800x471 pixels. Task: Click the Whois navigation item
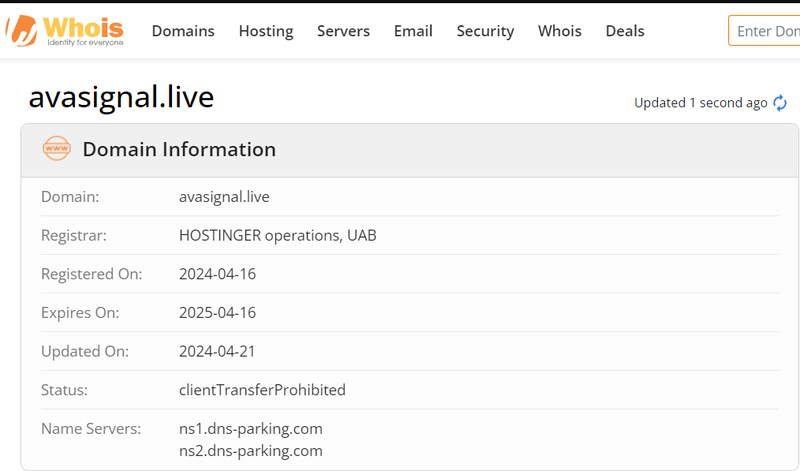pos(559,31)
